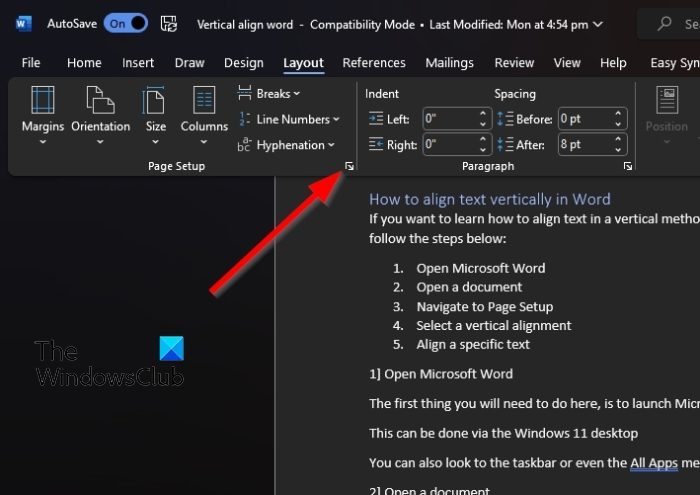The image size is (700, 495).
Task: Decrease Spacing Before with down arrow
Action: coord(618,124)
